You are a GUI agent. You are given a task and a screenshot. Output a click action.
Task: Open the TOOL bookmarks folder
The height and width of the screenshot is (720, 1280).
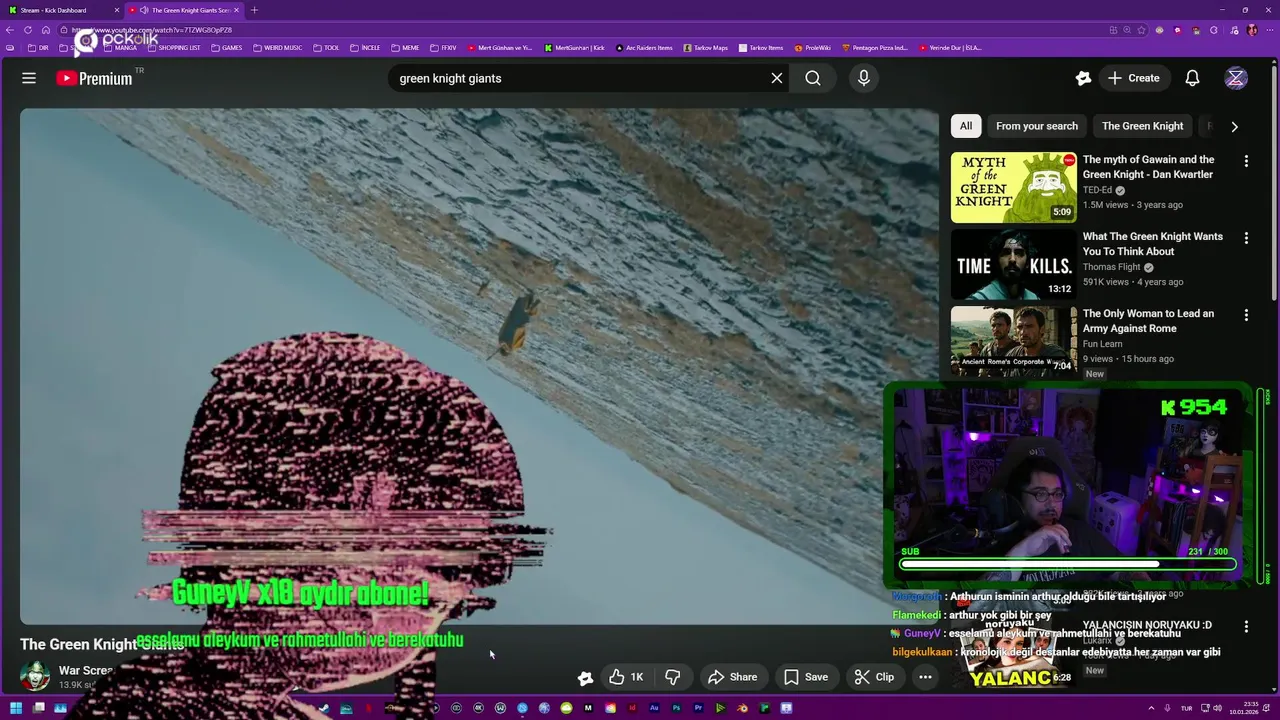pos(326,47)
